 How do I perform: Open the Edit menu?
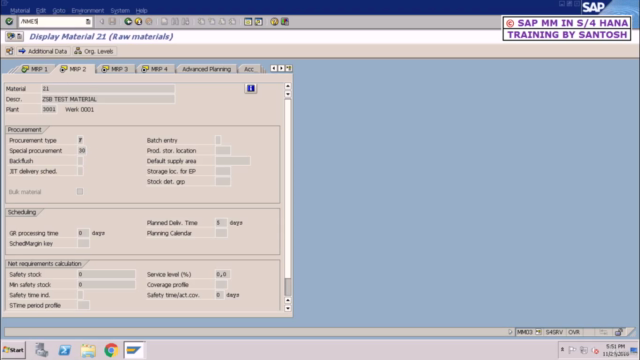[x=41, y=11]
